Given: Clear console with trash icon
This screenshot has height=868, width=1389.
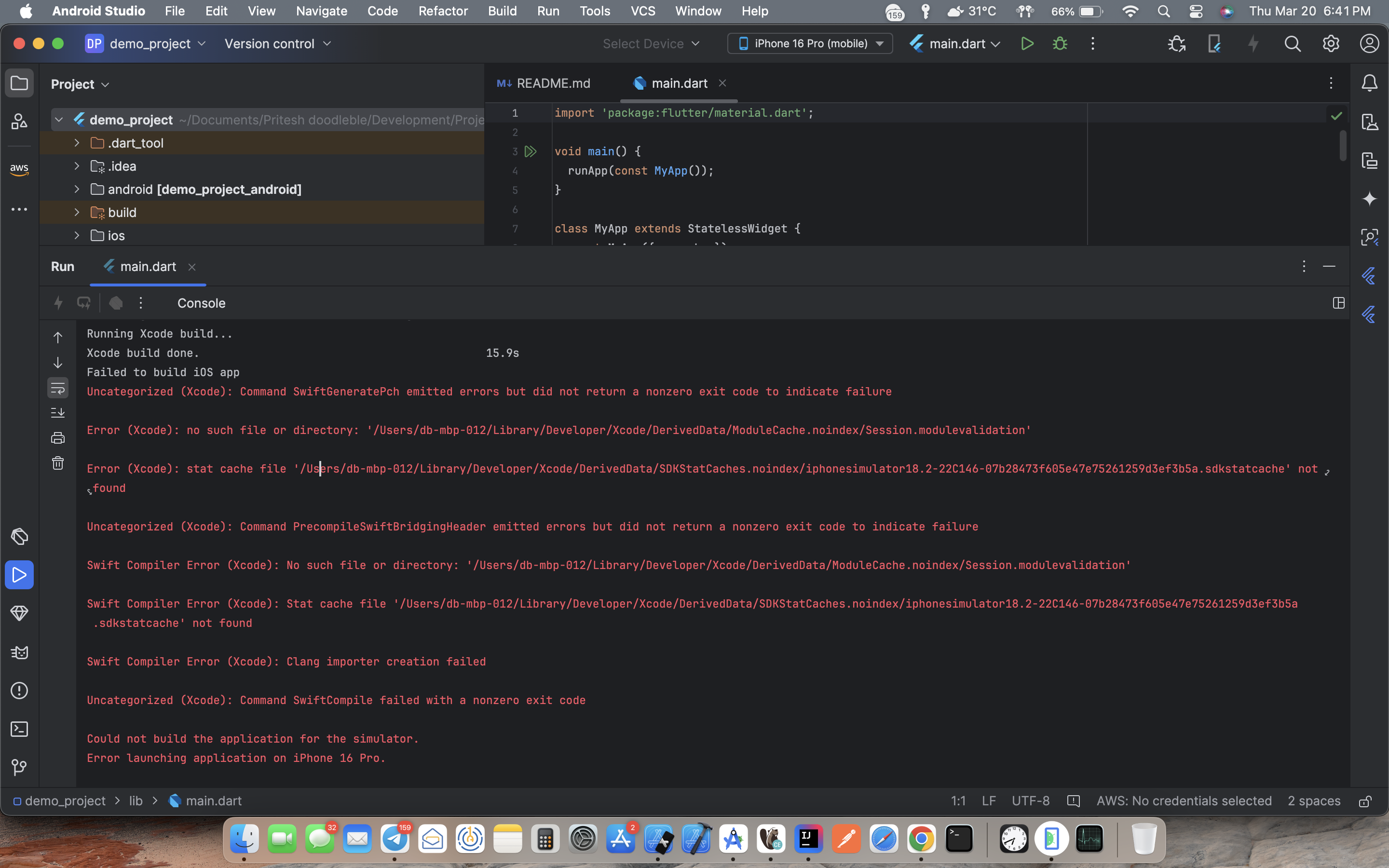Looking at the screenshot, I should pyautogui.click(x=58, y=463).
